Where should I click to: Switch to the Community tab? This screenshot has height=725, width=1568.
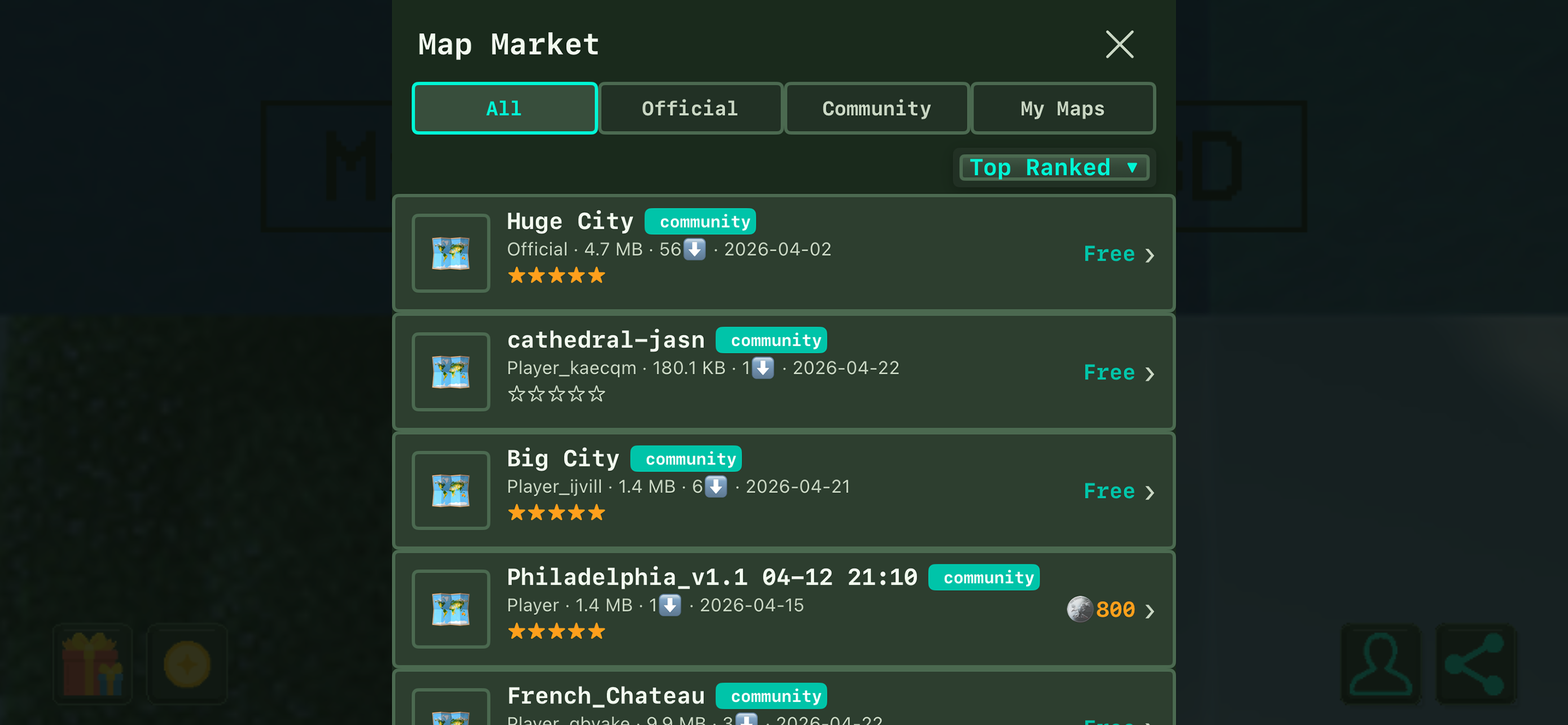click(x=877, y=108)
